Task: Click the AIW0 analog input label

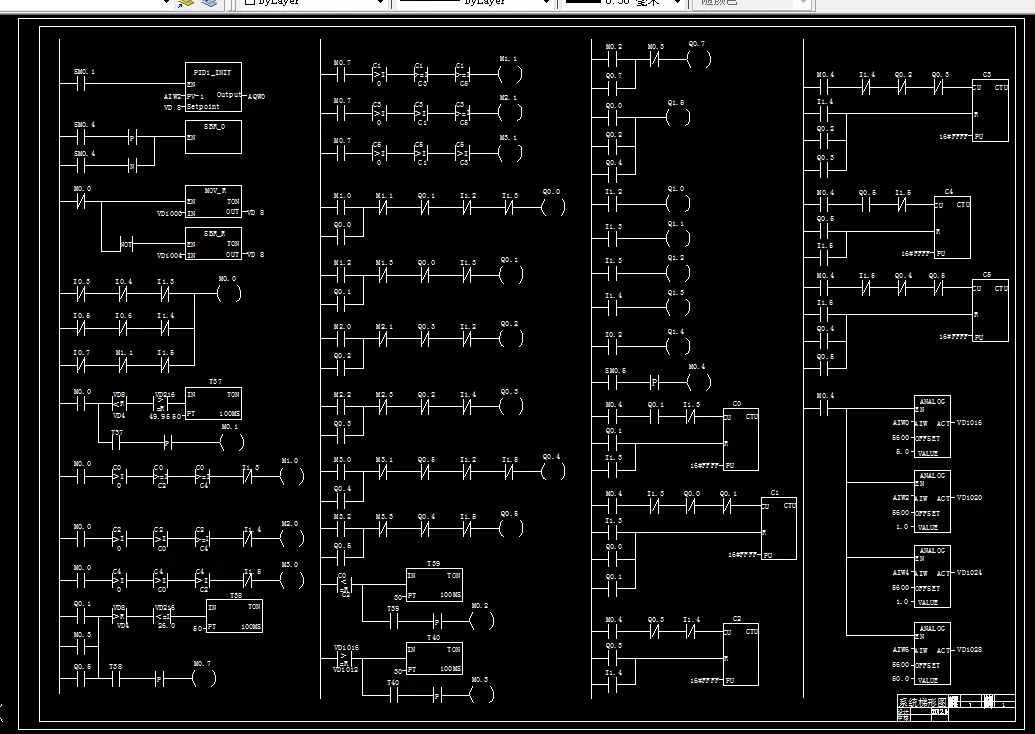Action: pyautogui.click(x=901, y=422)
